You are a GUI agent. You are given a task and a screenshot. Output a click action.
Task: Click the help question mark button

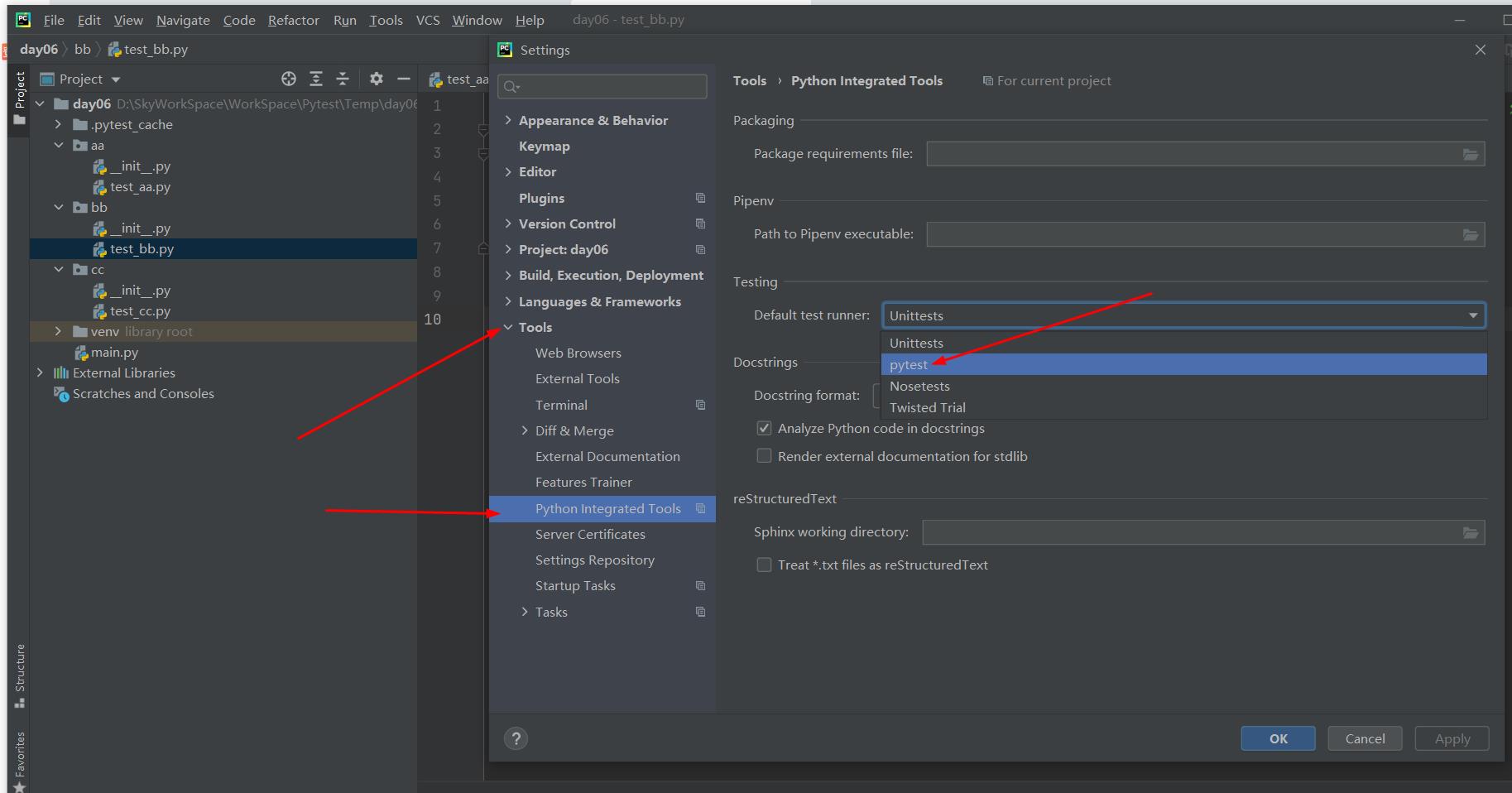516,738
